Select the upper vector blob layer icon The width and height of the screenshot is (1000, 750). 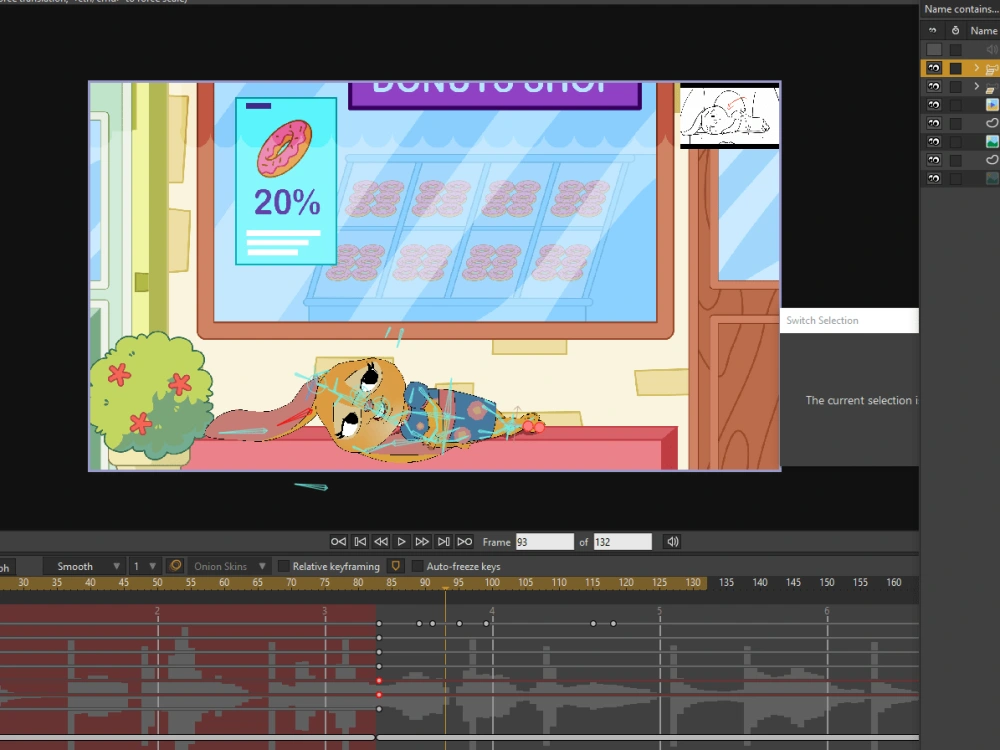992,123
